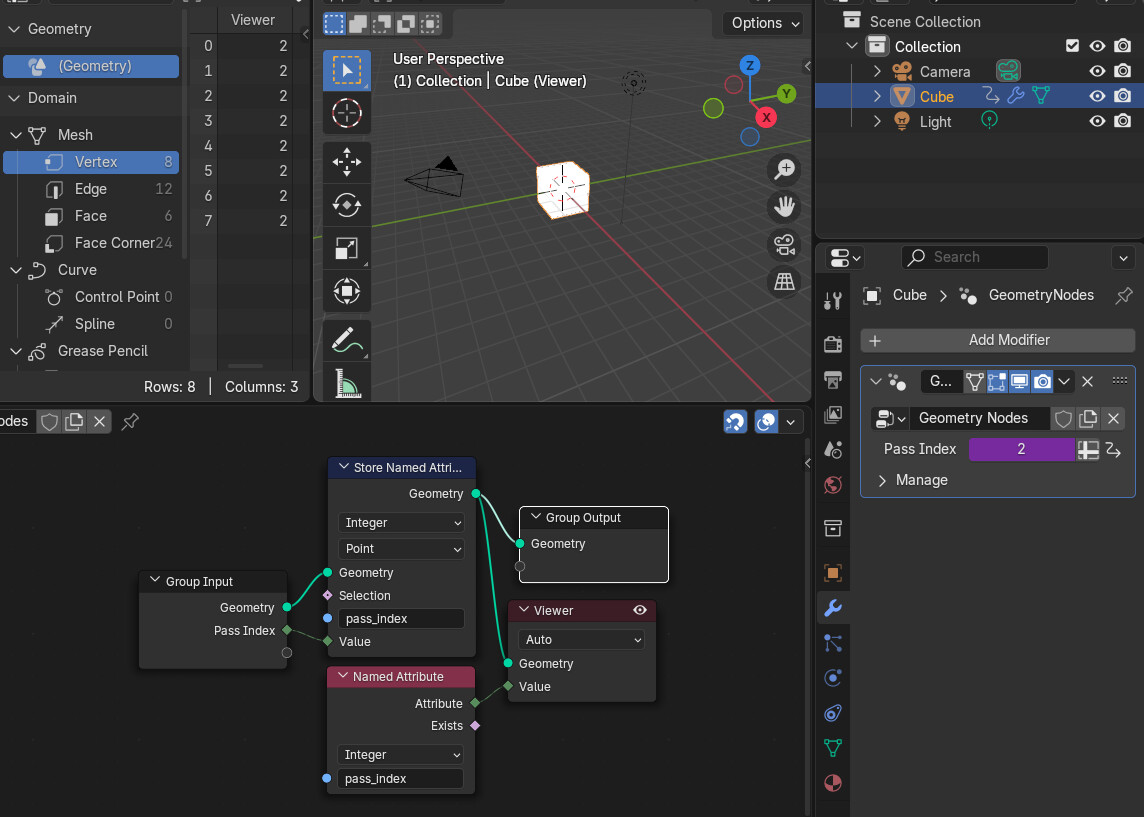The width and height of the screenshot is (1144, 817).
Task: Open the Material properties tab
Action: tap(832, 783)
